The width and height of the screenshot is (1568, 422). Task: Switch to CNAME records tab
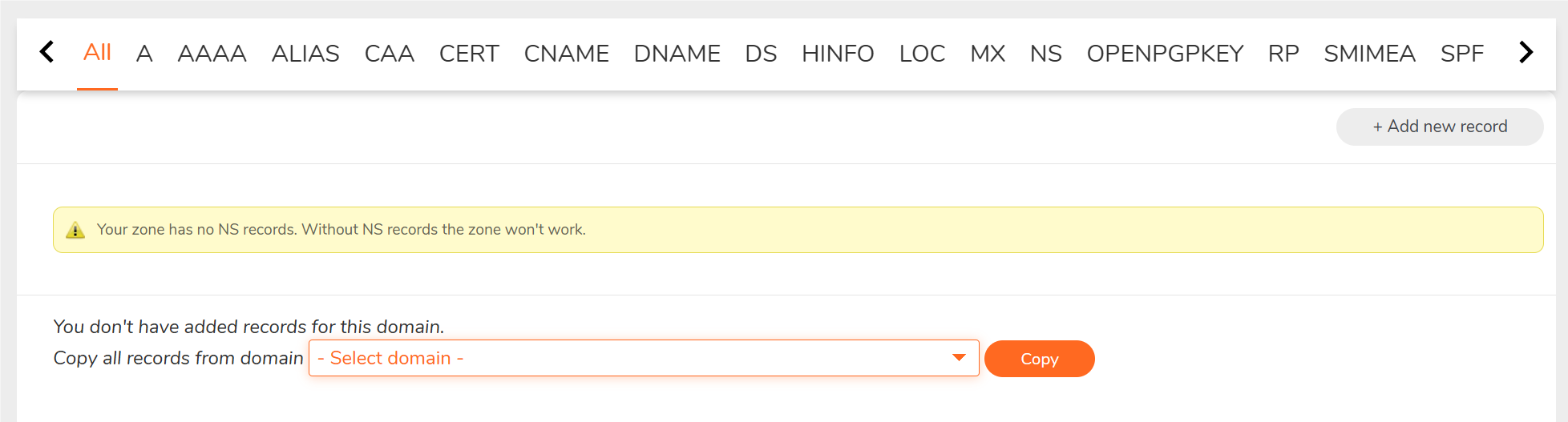coord(566,54)
